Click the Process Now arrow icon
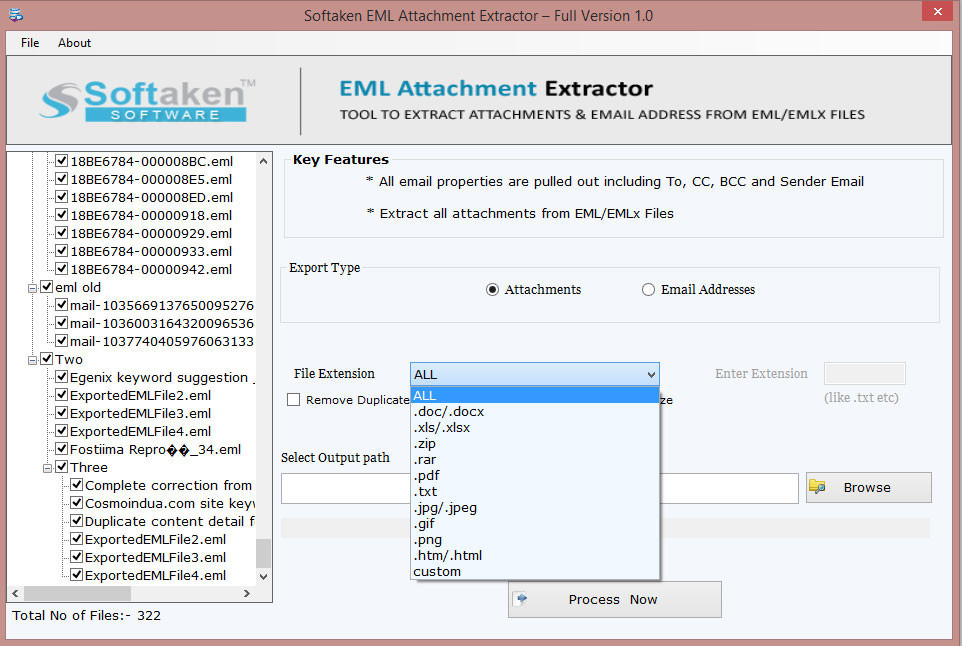The width and height of the screenshot is (962, 646). click(522, 598)
